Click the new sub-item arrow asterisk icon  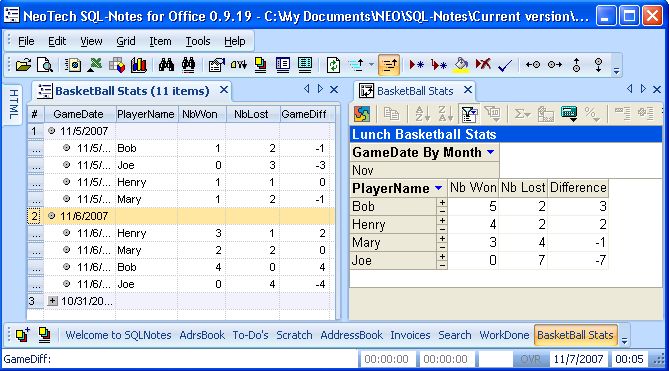pos(438,65)
